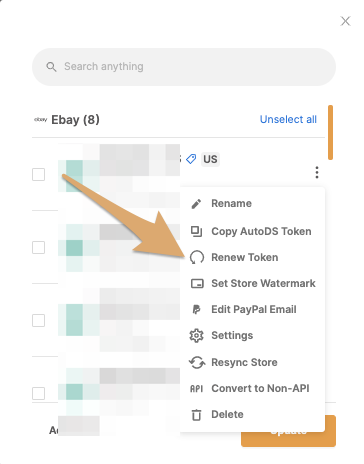Select the third store row checkbox

(x=39, y=320)
